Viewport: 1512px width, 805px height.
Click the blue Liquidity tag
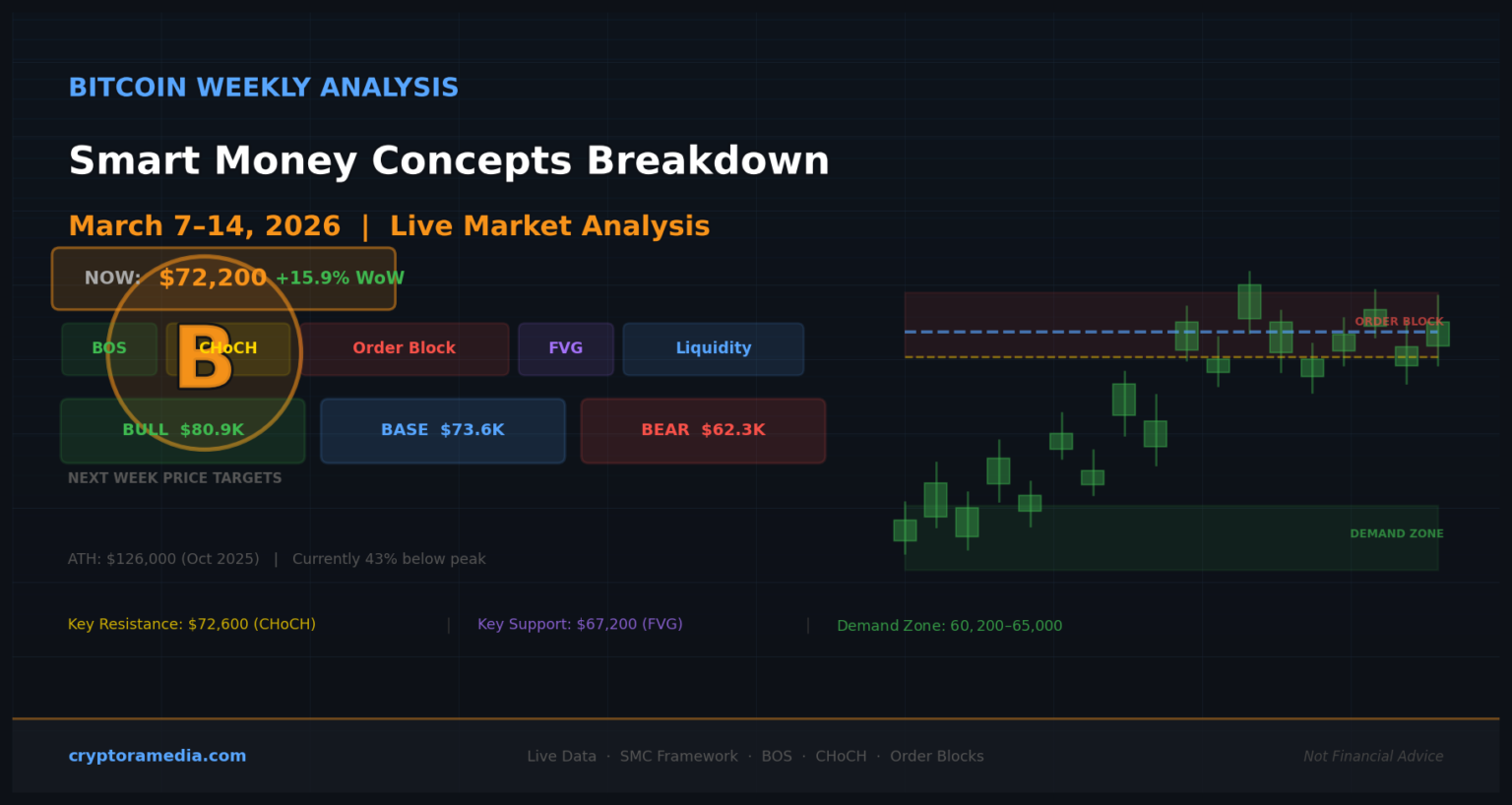[x=713, y=348]
